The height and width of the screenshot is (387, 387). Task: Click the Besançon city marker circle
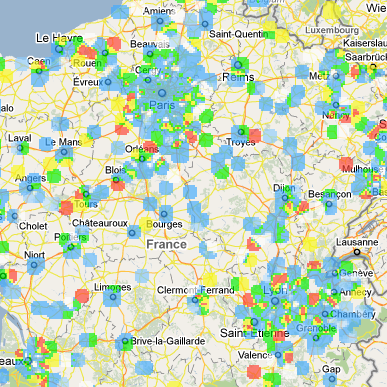pyautogui.click(x=329, y=204)
